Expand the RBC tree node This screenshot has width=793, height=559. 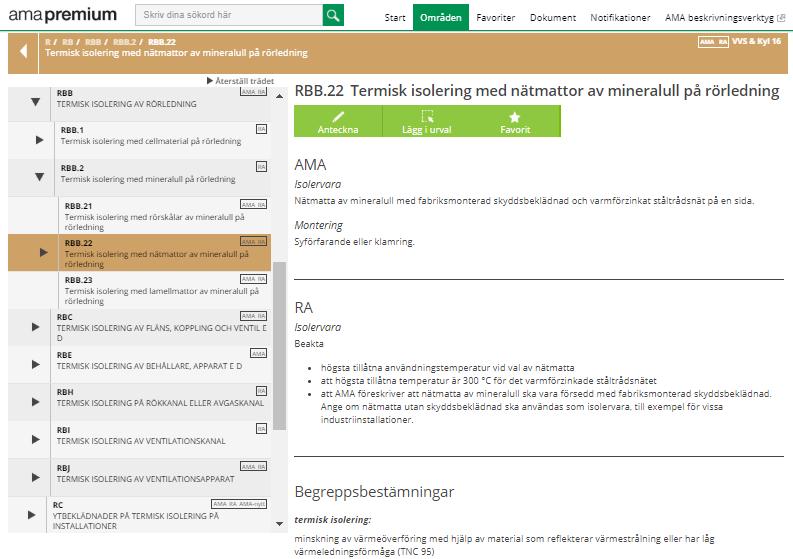(x=35, y=327)
